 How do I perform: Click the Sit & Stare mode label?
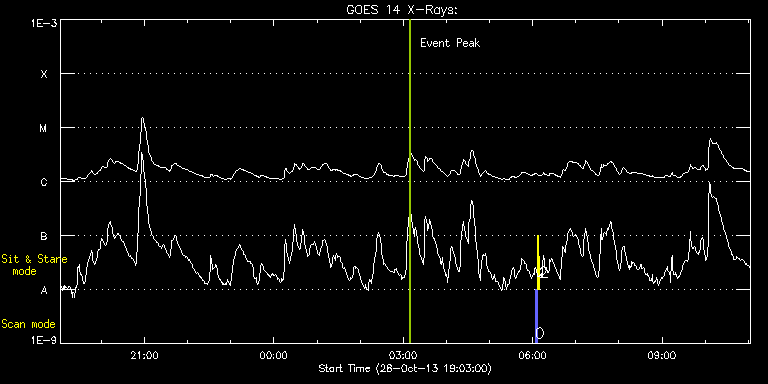(34, 264)
